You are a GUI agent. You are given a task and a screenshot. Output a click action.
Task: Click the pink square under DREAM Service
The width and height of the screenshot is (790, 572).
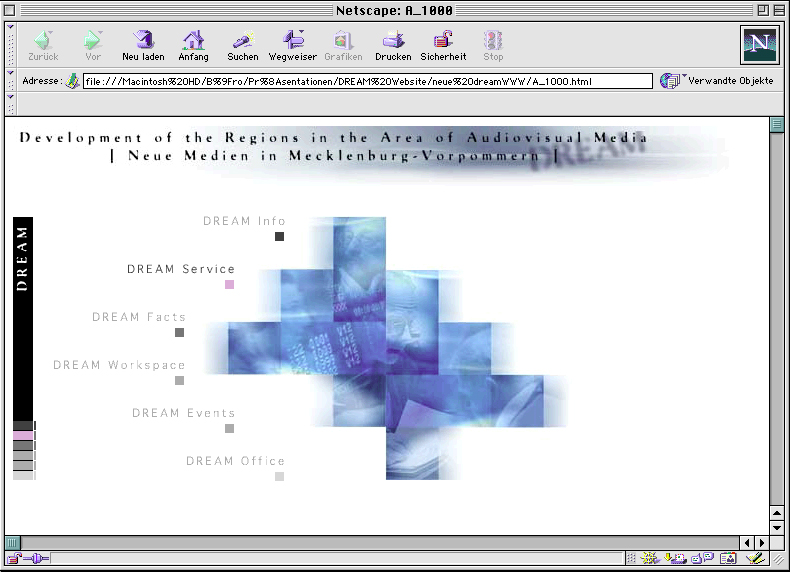pyautogui.click(x=229, y=285)
